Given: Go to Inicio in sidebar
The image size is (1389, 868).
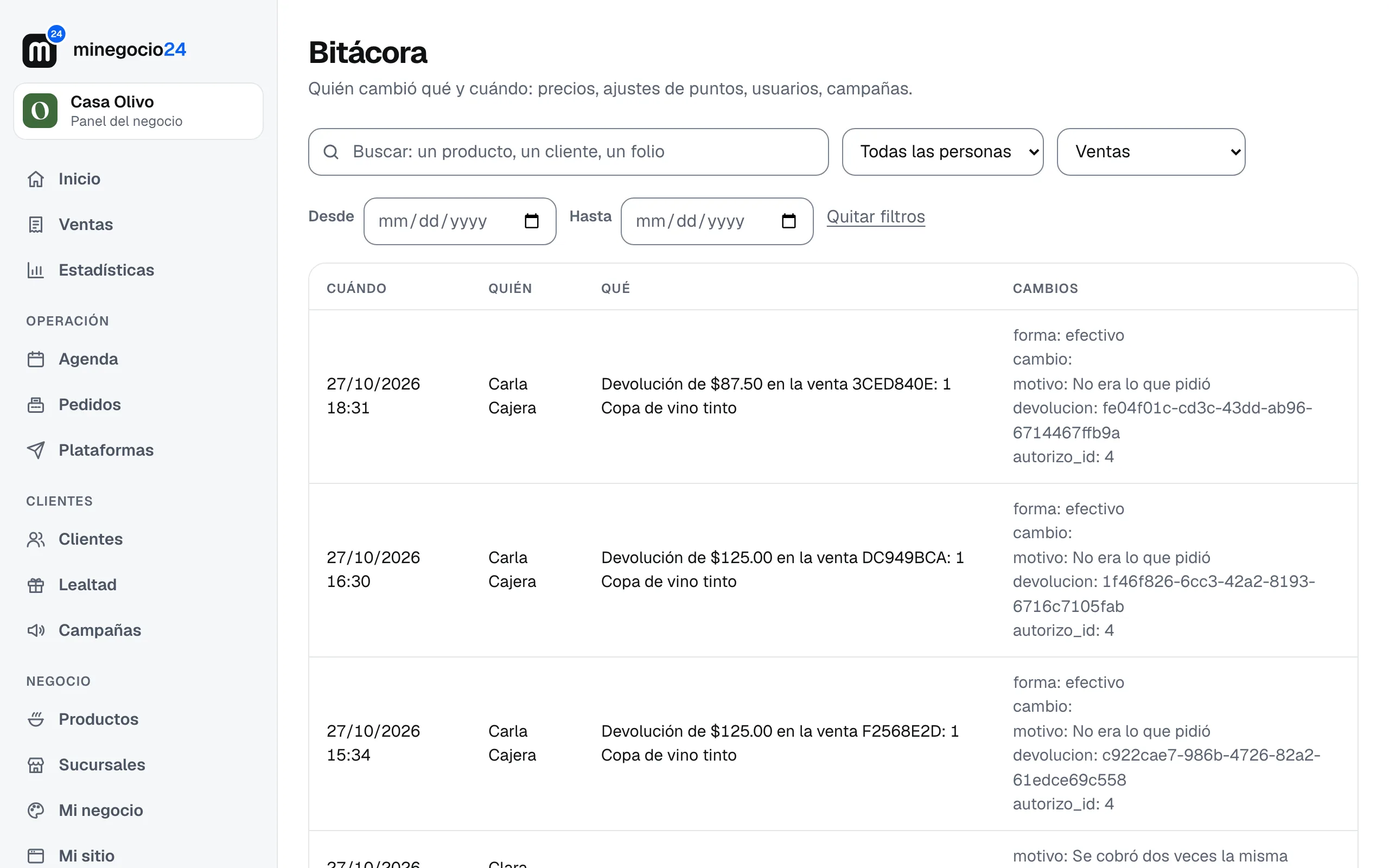Looking at the screenshot, I should 79,179.
